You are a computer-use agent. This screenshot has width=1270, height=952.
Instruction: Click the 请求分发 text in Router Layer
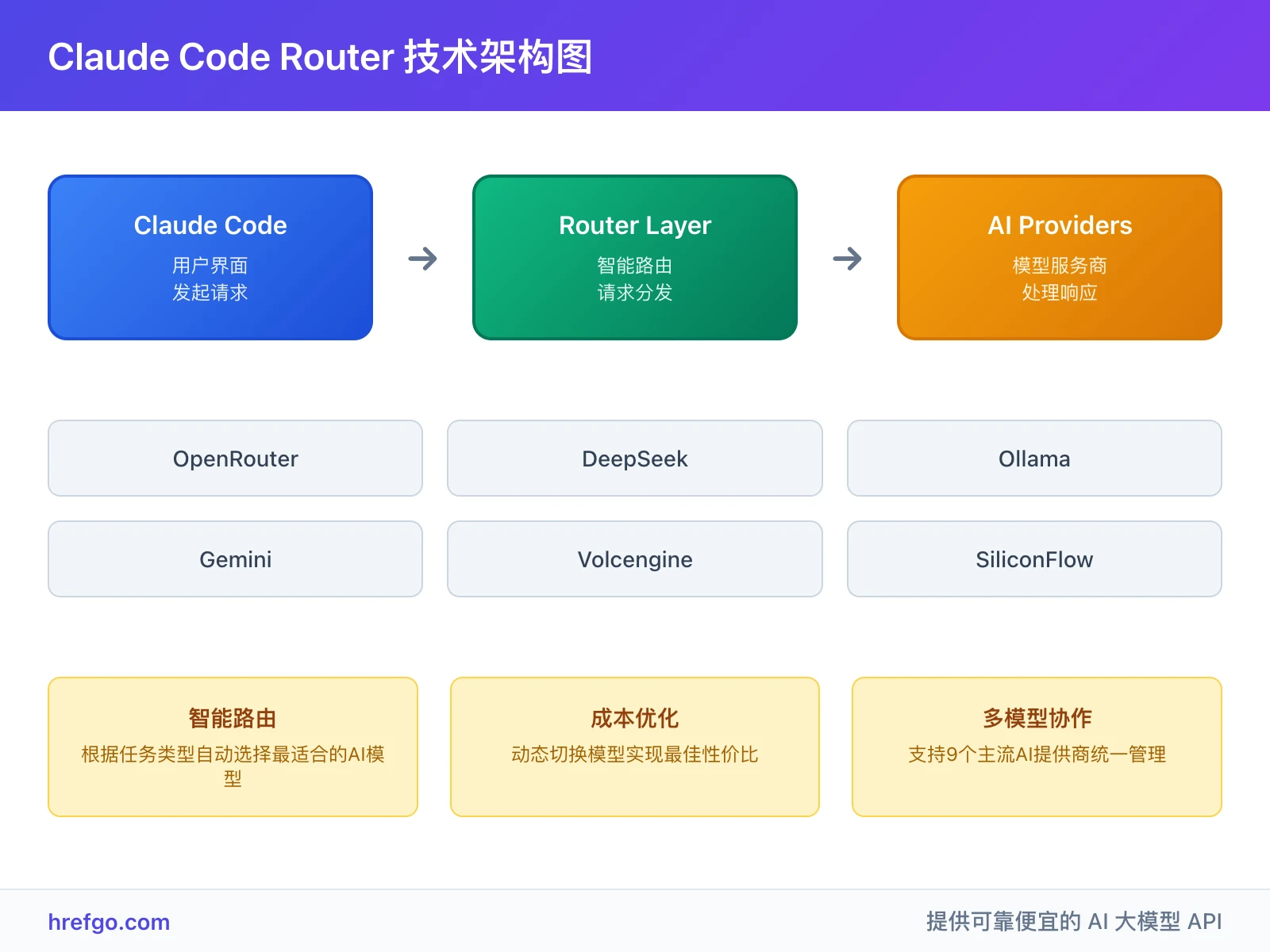point(635,293)
